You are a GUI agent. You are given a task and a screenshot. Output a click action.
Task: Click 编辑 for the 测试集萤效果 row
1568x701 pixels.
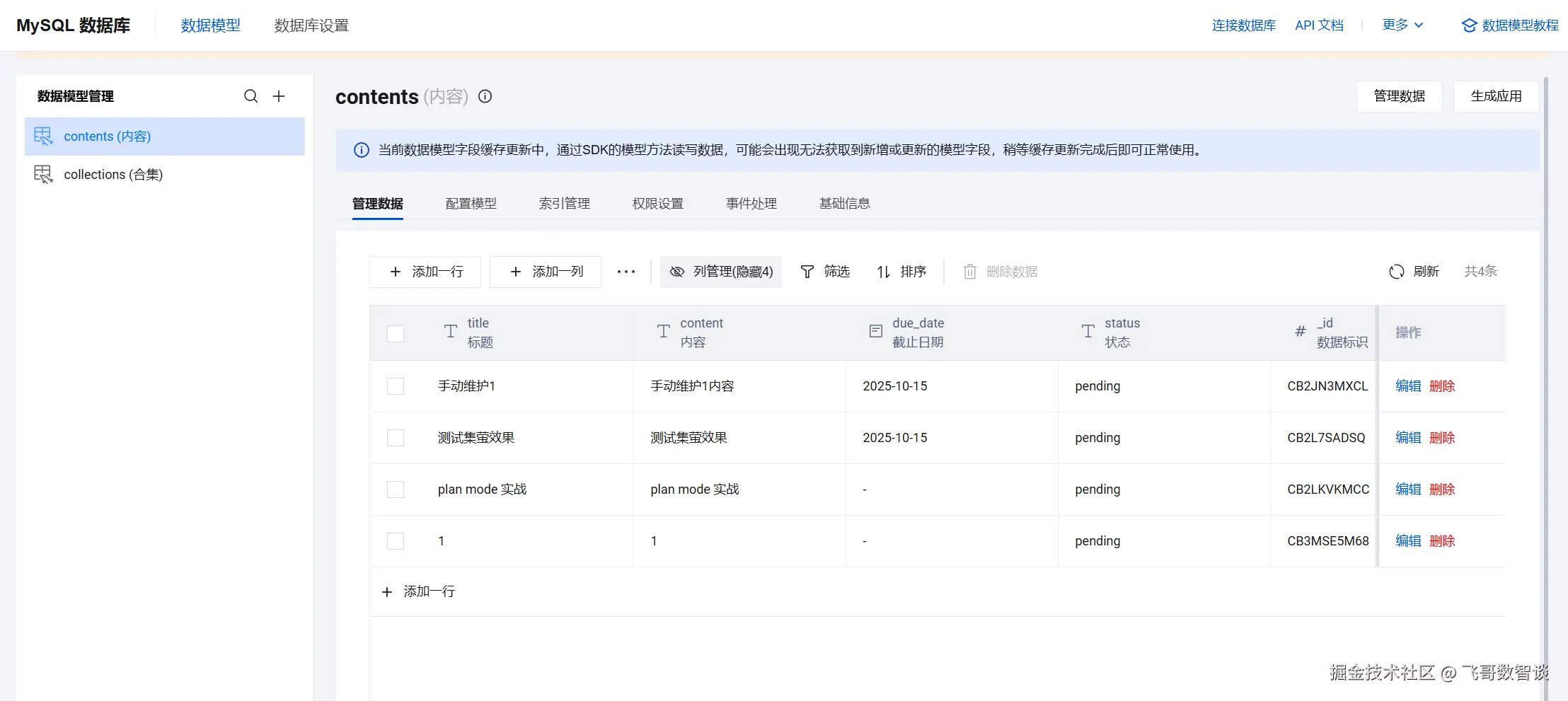[x=1407, y=438]
